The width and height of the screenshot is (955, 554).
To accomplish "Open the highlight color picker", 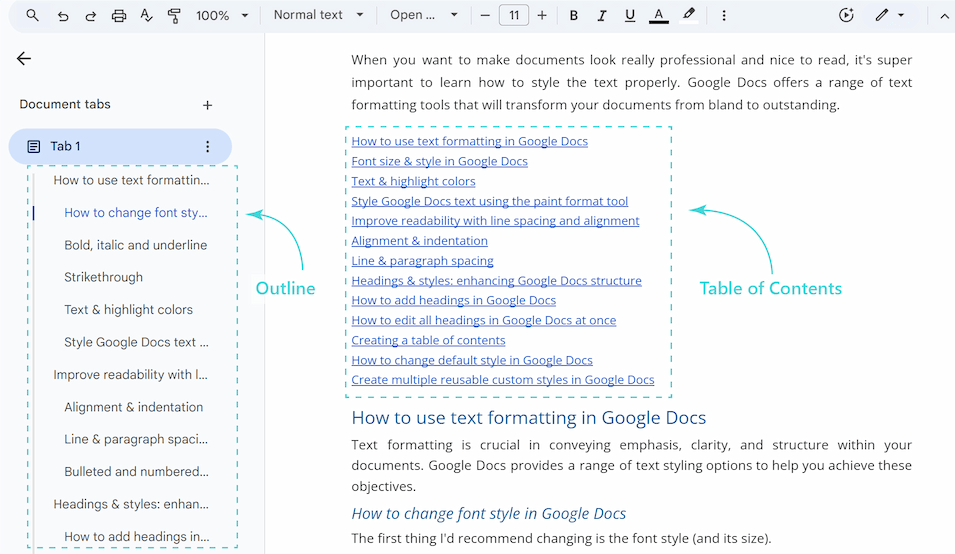I will click(689, 15).
